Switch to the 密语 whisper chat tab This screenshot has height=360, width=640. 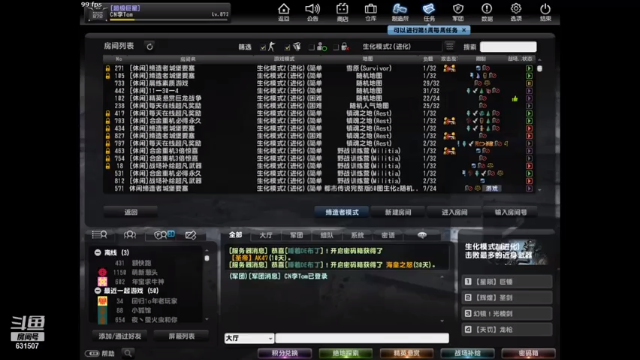388,235
